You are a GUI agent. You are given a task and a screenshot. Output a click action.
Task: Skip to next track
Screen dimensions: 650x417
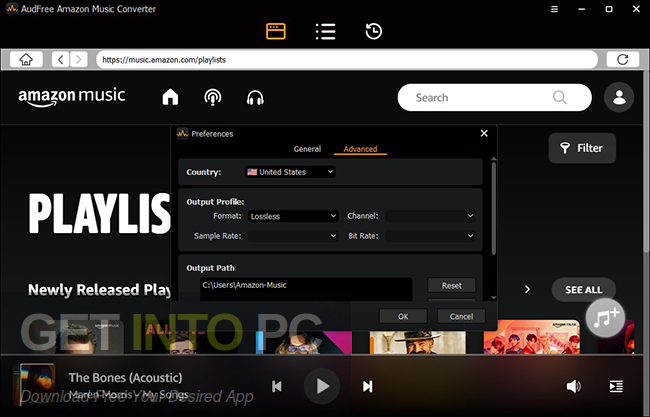click(367, 386)
